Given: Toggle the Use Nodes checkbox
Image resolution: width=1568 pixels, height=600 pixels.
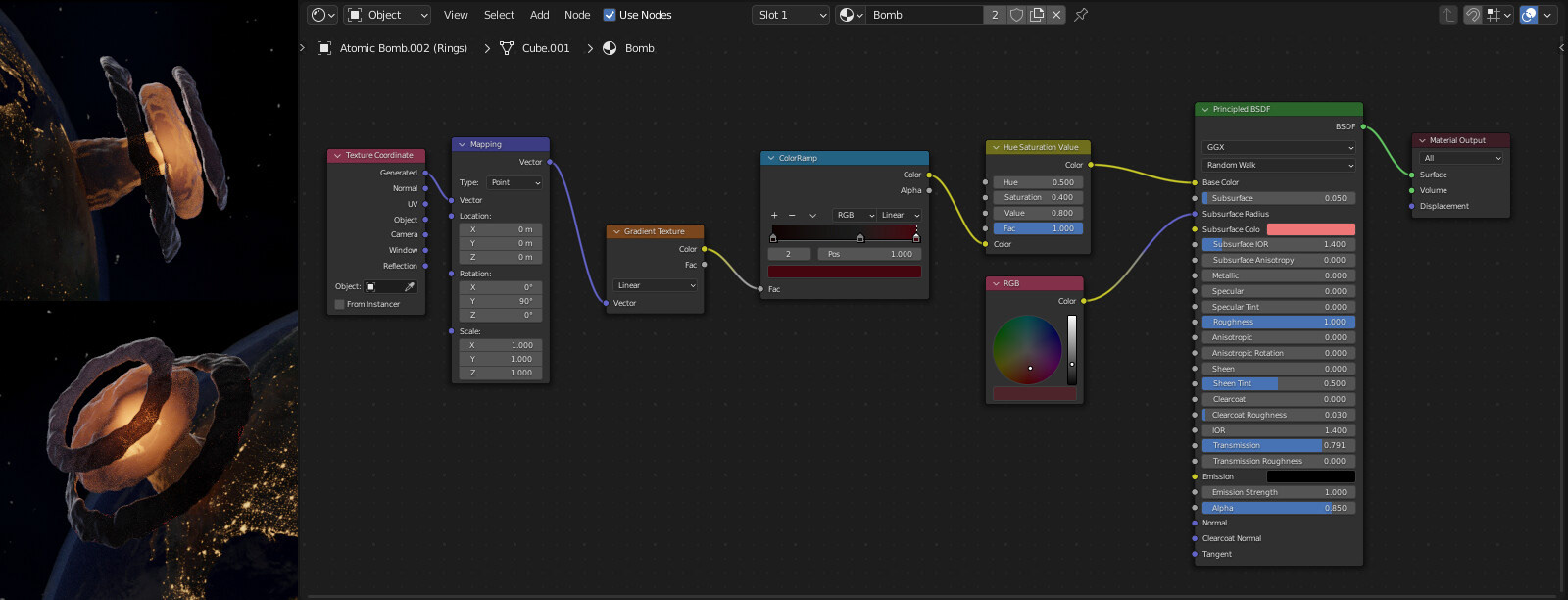Looking at the screenshot, I should click(x=610, y=15).
